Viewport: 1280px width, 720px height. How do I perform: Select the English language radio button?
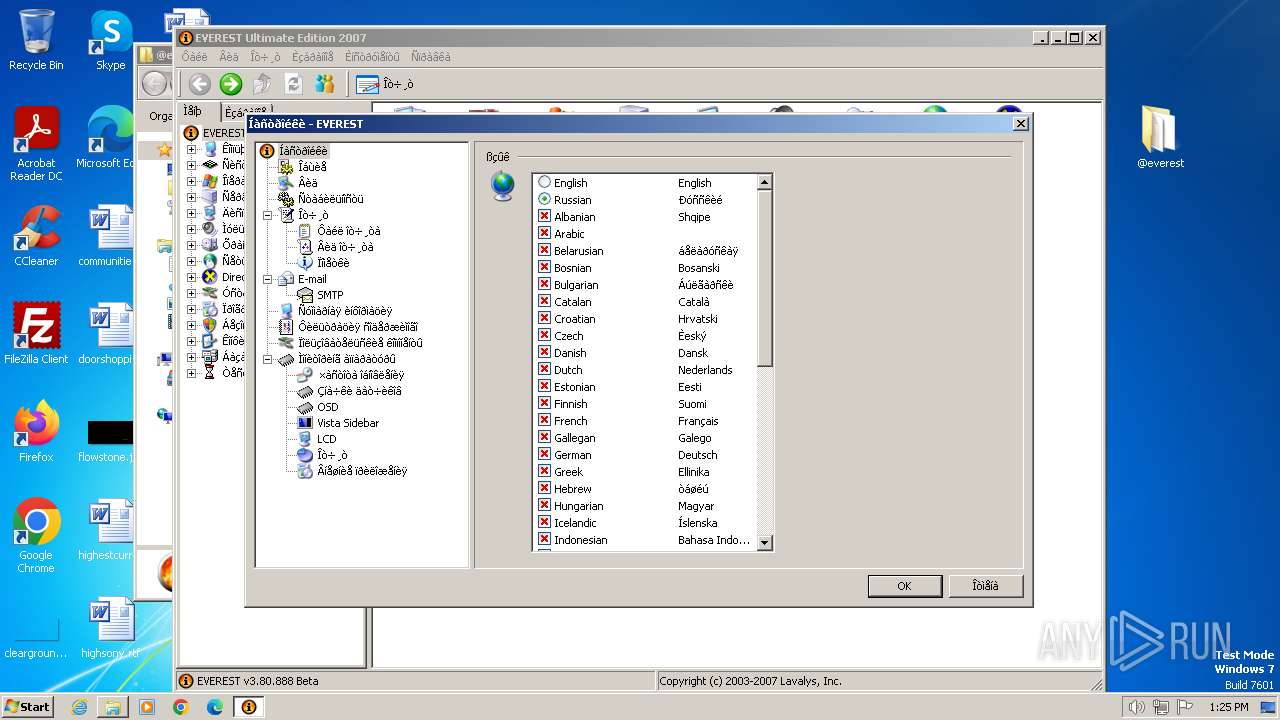[544, 183]
